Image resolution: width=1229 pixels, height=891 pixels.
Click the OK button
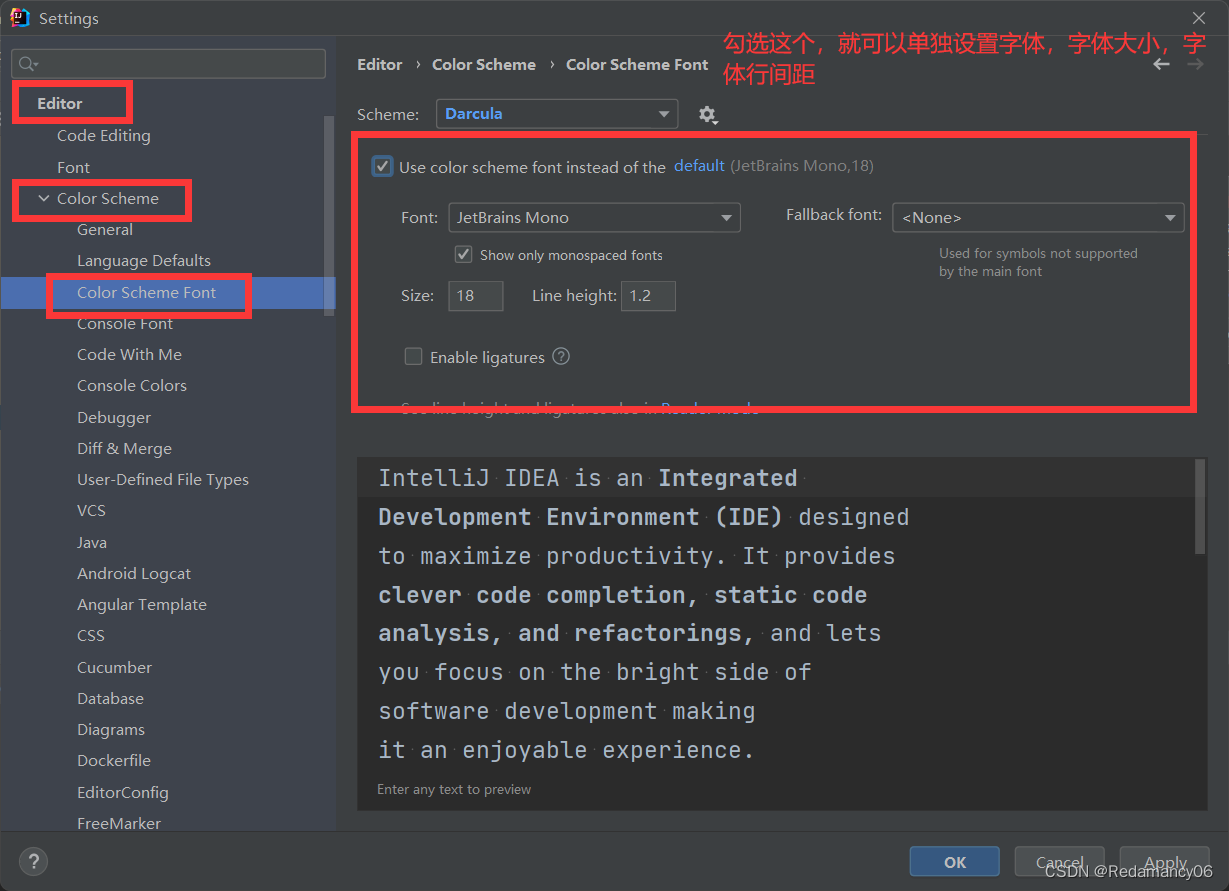click(955, 862)
